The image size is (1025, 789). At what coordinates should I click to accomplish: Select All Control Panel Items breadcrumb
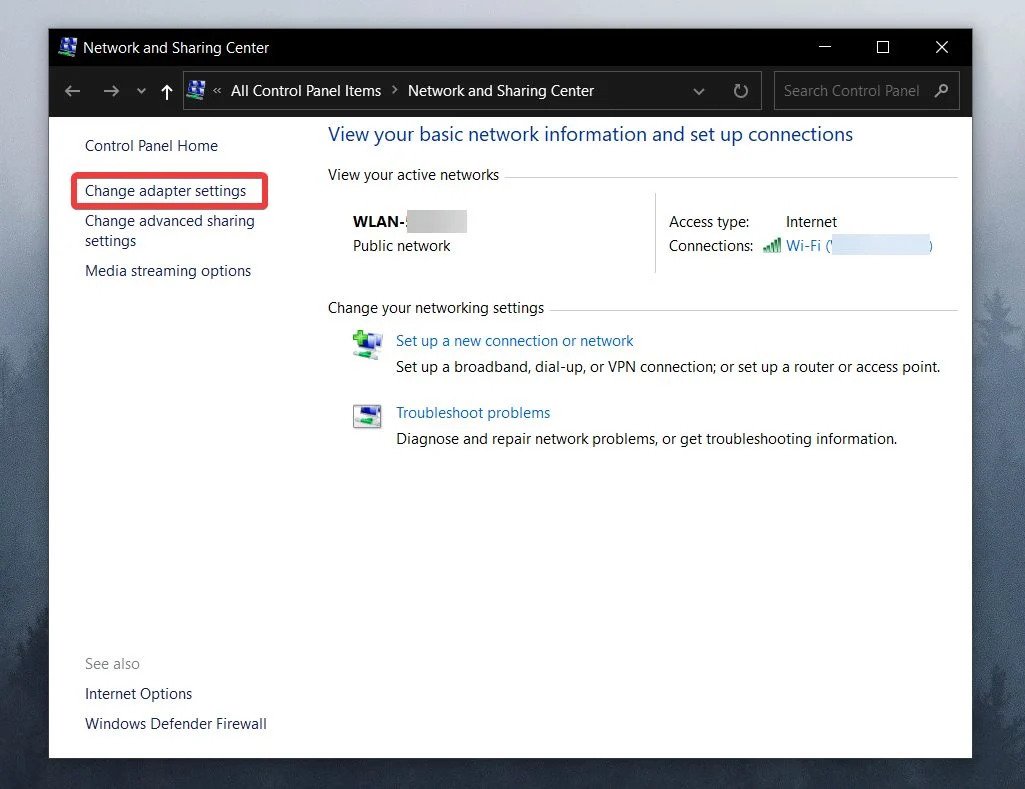(306, 91)
